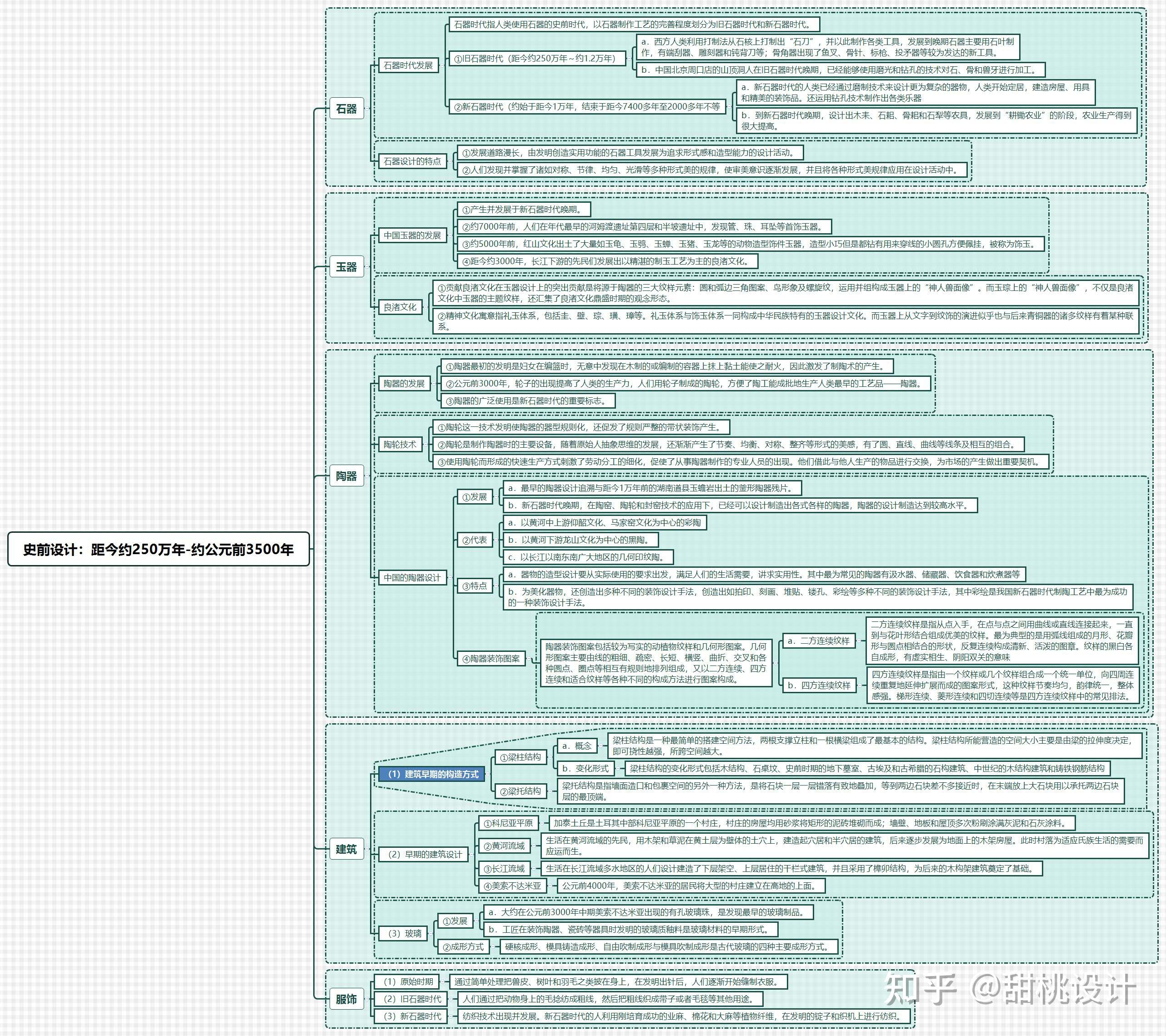Click the 中国玉器的发展 node
1166x1036 pixels.
412,235
